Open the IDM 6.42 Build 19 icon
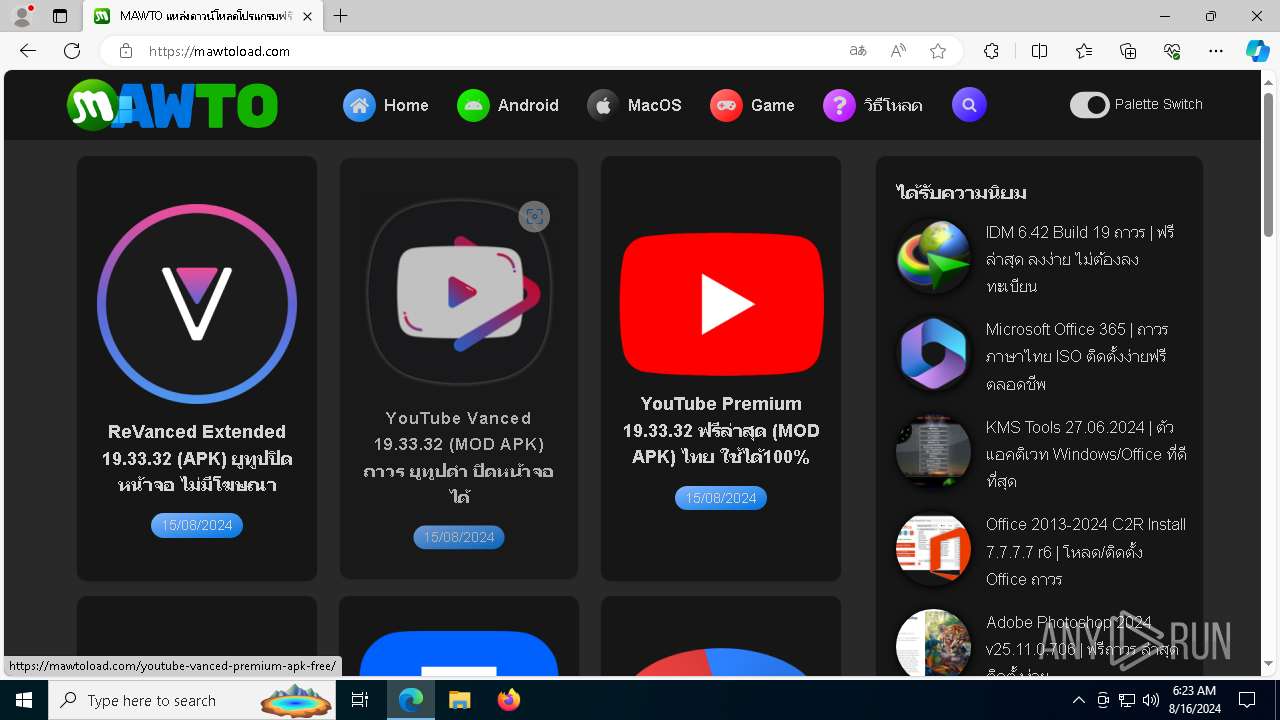The image size is (1280, 720). (x=933, y=257)
